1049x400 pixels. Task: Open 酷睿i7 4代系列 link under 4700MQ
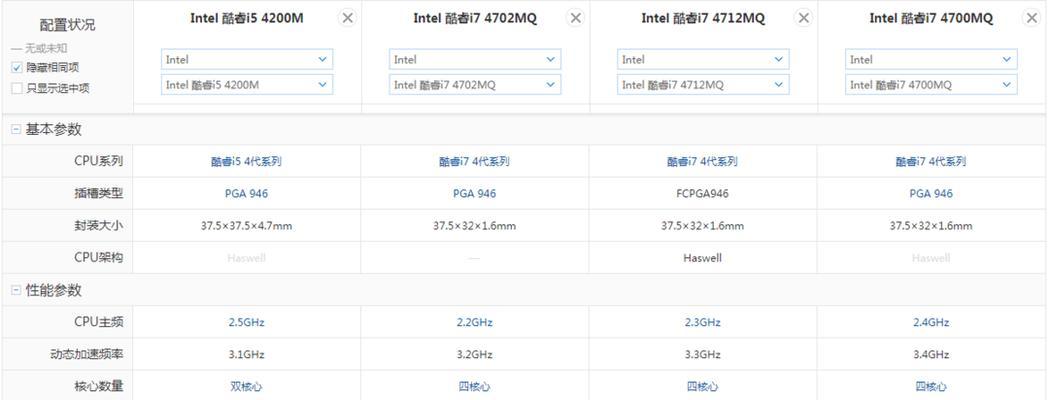pyautogui.click(x=931, y=161)
